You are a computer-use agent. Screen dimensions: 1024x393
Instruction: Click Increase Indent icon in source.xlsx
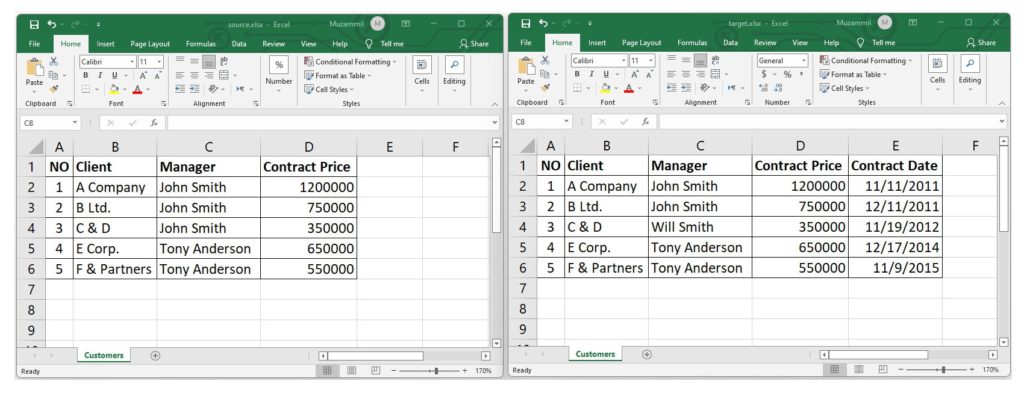click(194, 89)
